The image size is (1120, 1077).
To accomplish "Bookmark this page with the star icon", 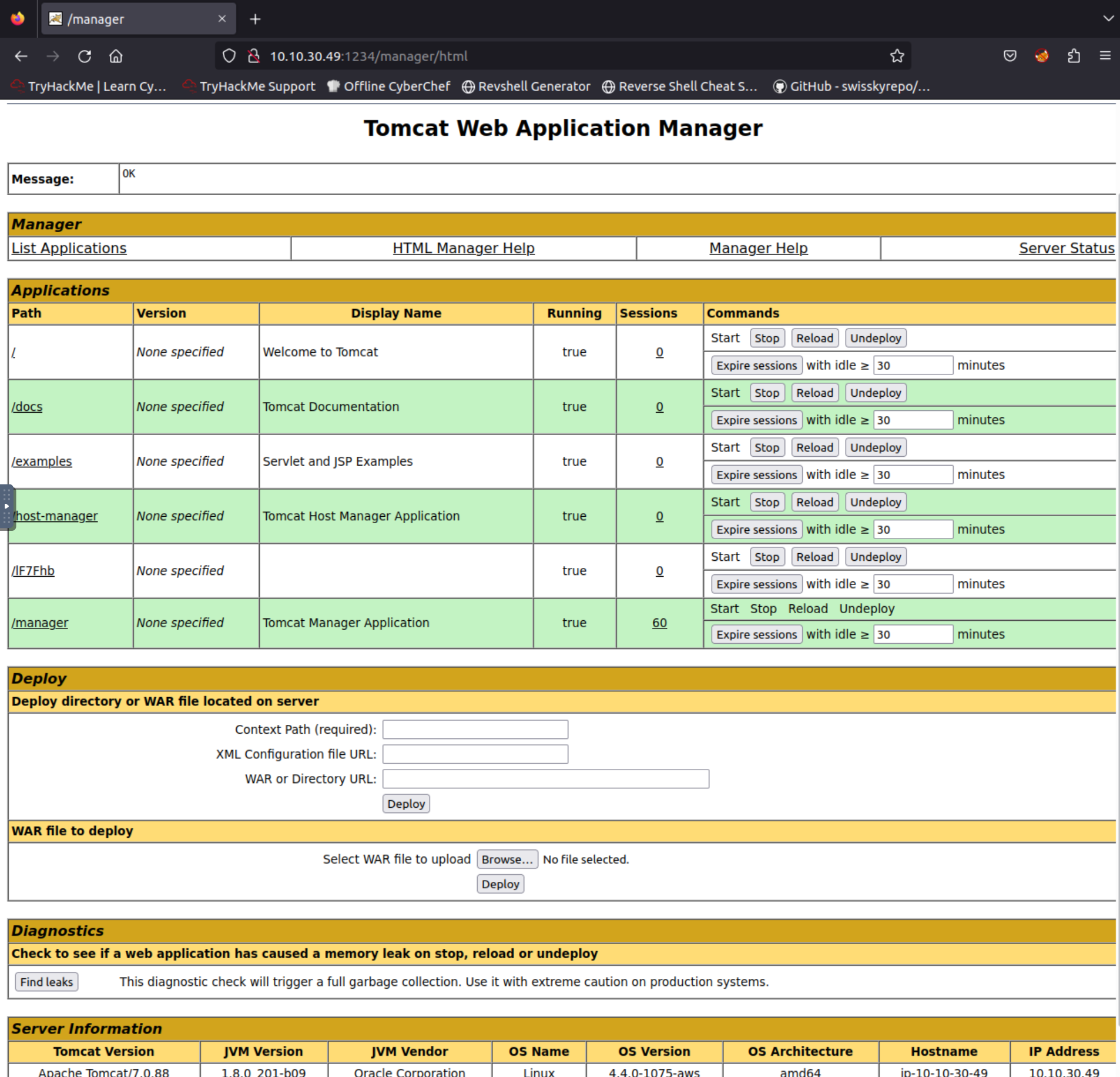I will tap(897, 56).
